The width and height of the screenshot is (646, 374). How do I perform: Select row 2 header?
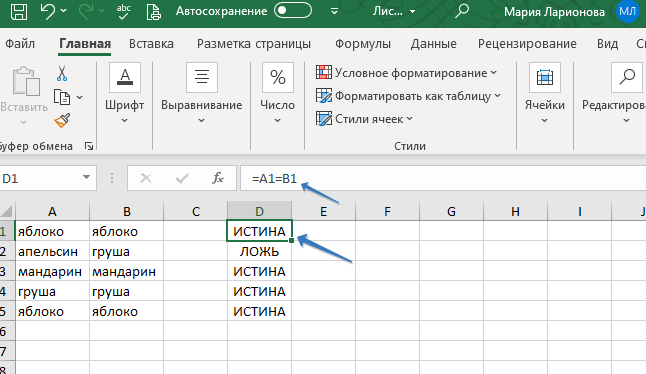pyautogui.click(x=7, y=251)
